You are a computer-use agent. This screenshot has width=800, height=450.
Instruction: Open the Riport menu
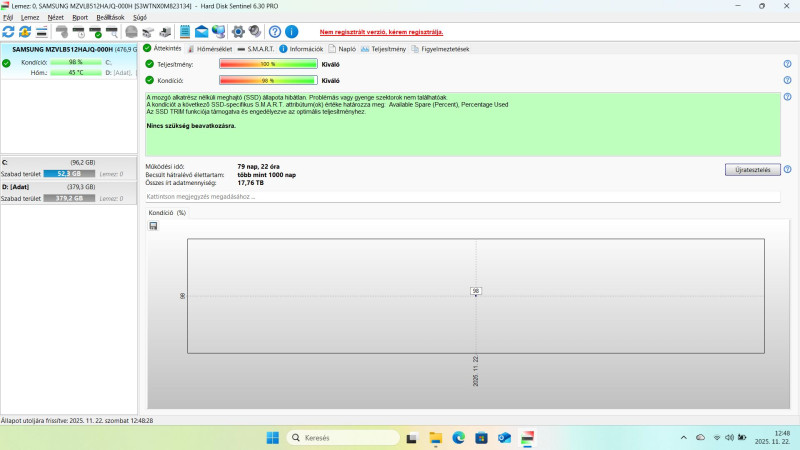(80, 17)
